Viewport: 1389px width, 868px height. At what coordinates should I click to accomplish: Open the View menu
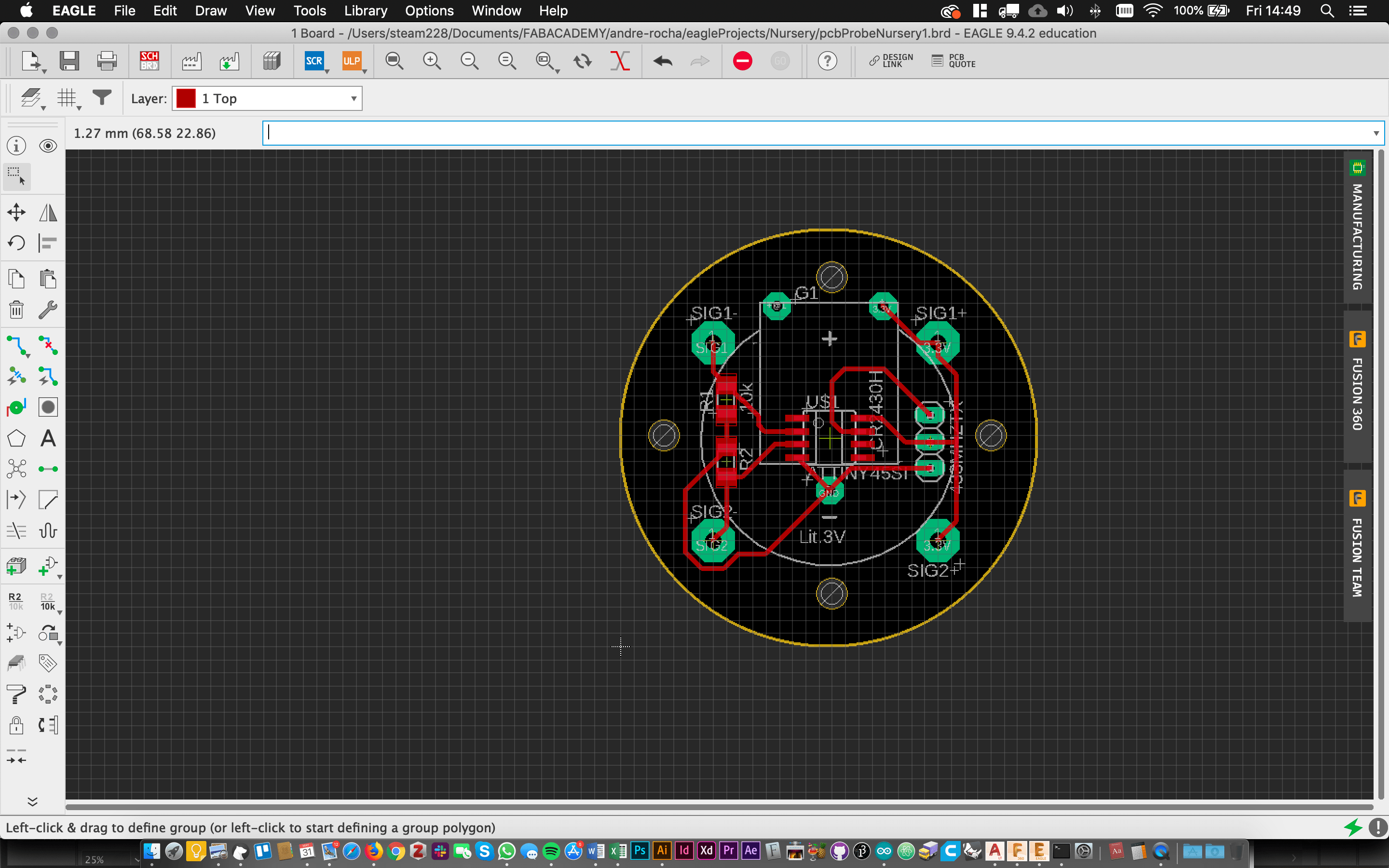(x=260, y=10)
